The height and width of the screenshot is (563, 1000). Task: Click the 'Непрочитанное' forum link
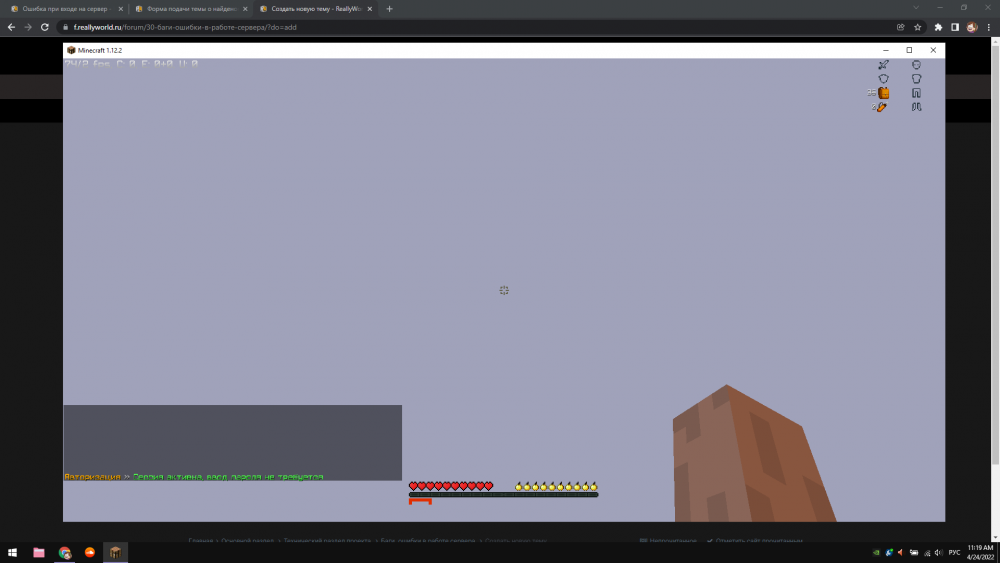668,541
